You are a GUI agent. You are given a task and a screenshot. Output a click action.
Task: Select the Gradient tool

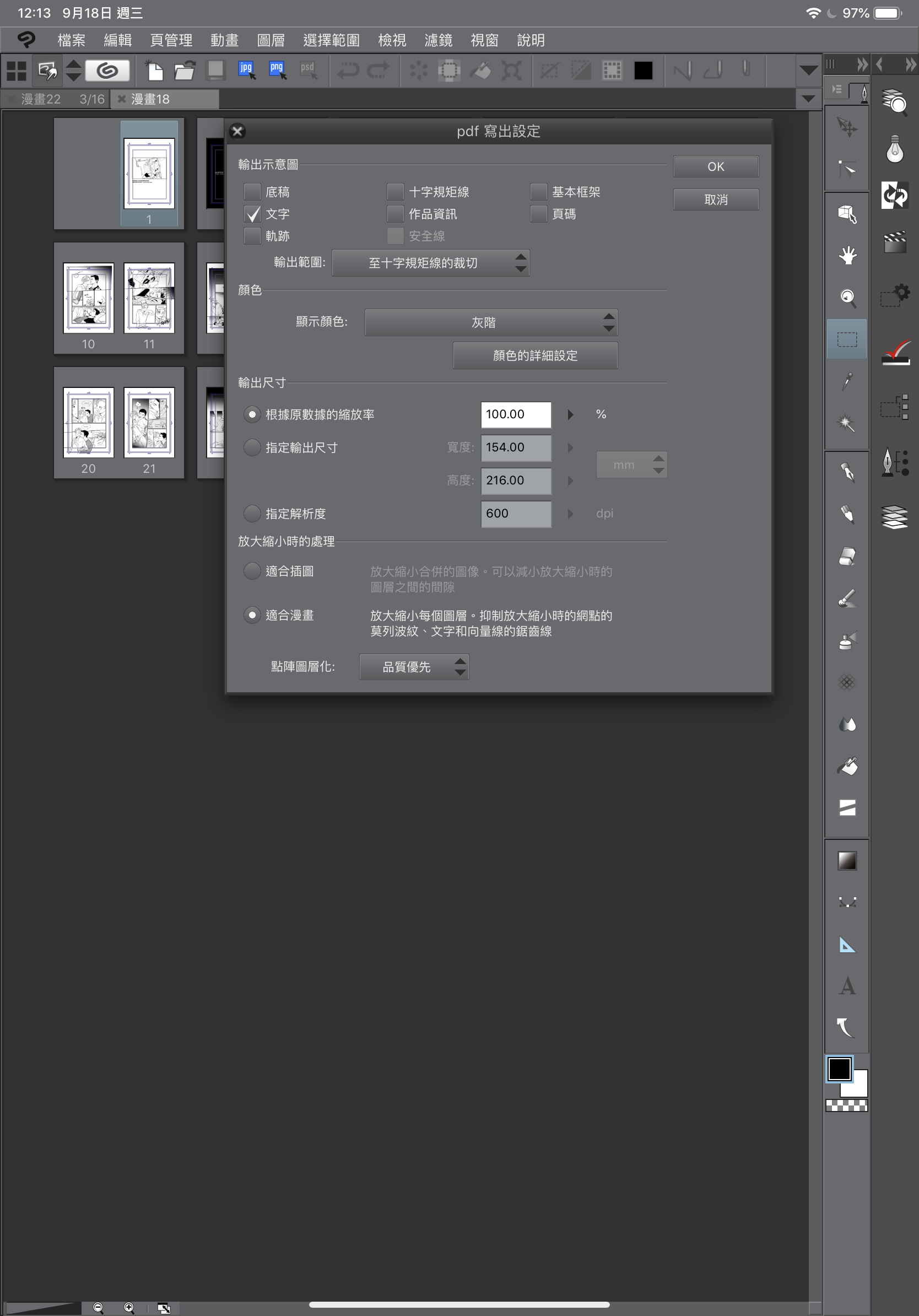click(x=847, y=860)
